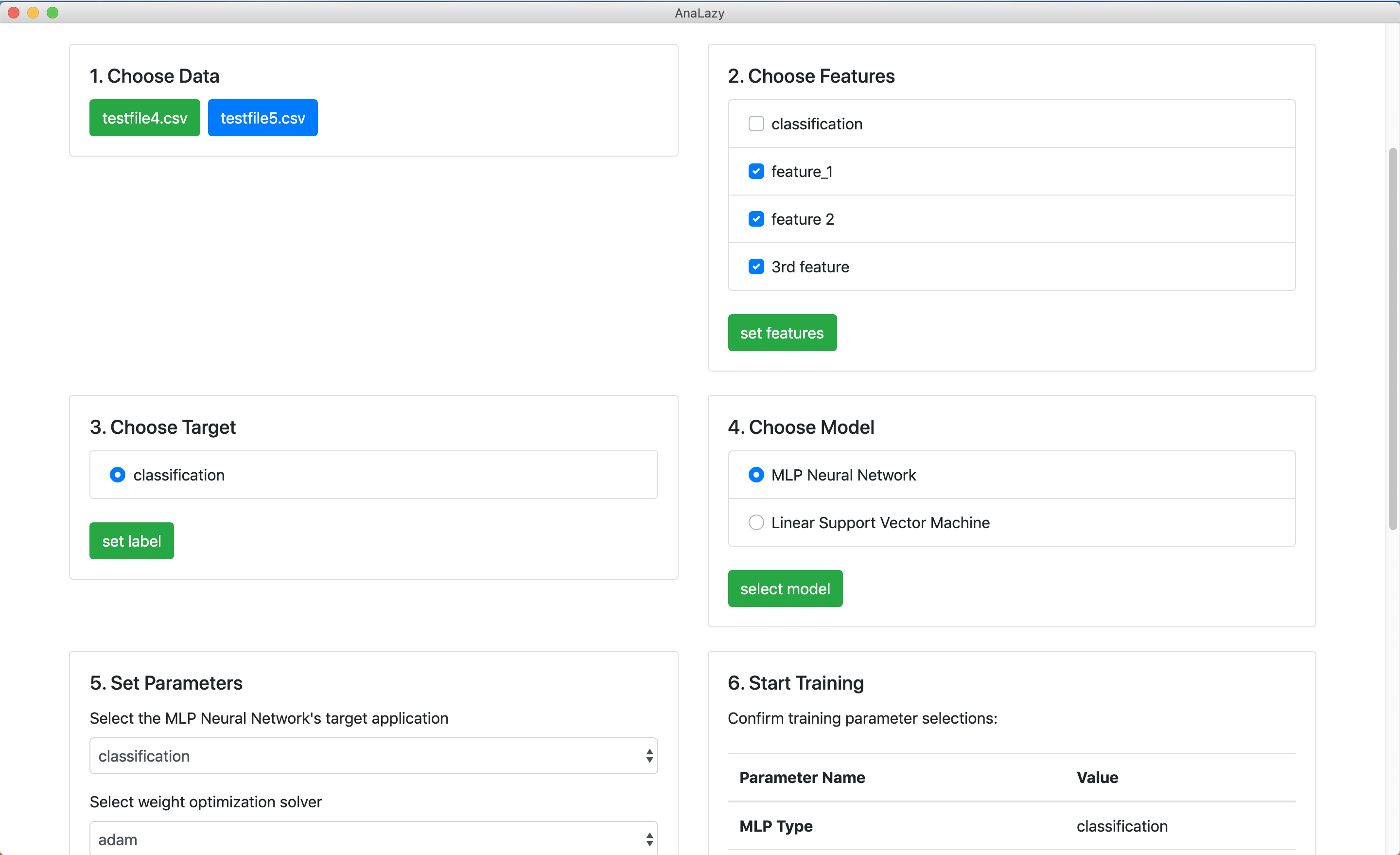
Task: Click the set label button
Action: point(131,541)
